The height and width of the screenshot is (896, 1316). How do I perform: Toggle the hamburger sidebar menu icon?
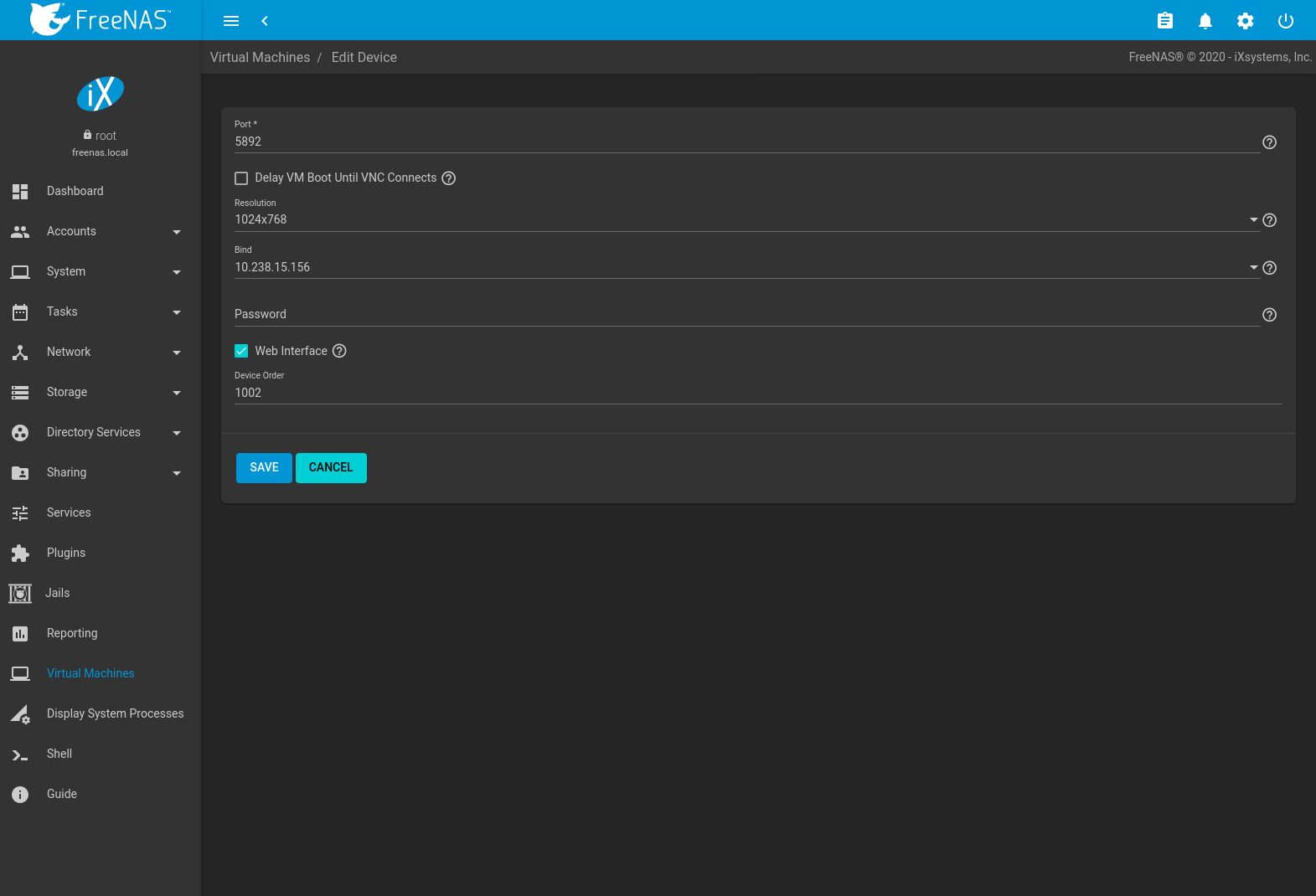click(x=231, y=21)
